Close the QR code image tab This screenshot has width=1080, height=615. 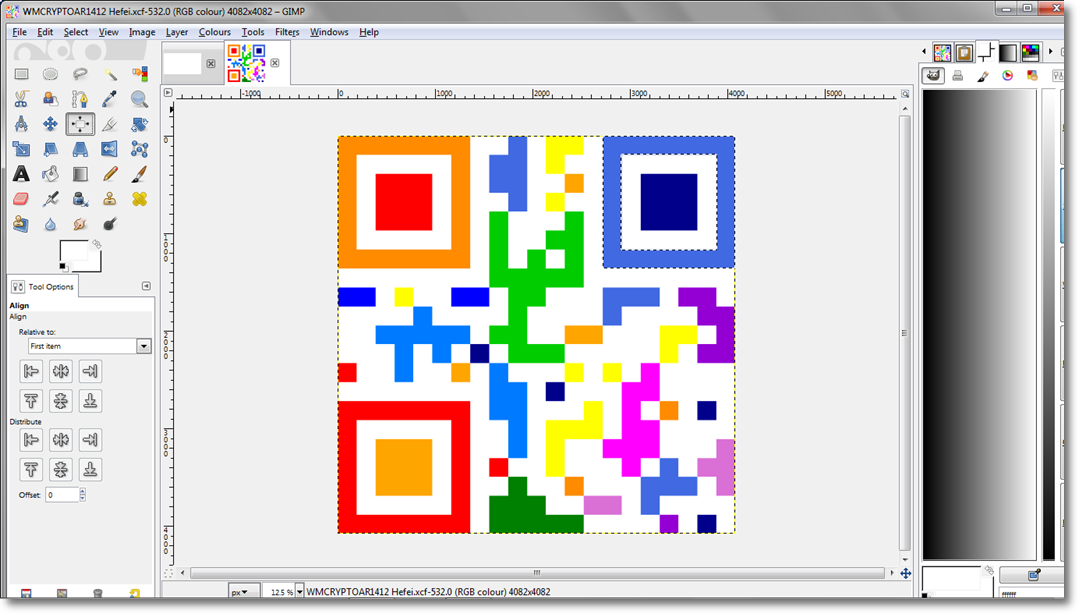point(275,63)
